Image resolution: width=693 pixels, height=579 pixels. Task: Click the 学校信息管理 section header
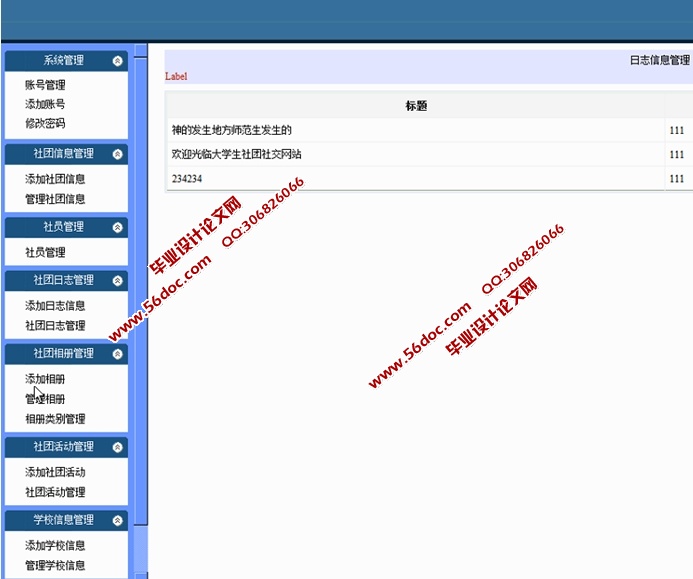pyautogui.click(x=66, y=521)
